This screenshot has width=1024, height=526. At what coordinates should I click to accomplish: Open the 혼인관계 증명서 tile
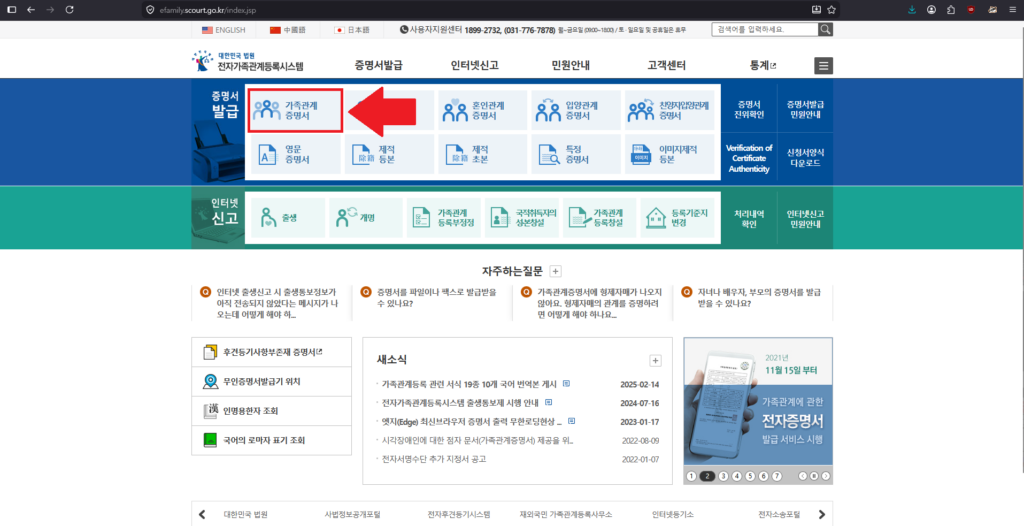click(x=482, y=110)
